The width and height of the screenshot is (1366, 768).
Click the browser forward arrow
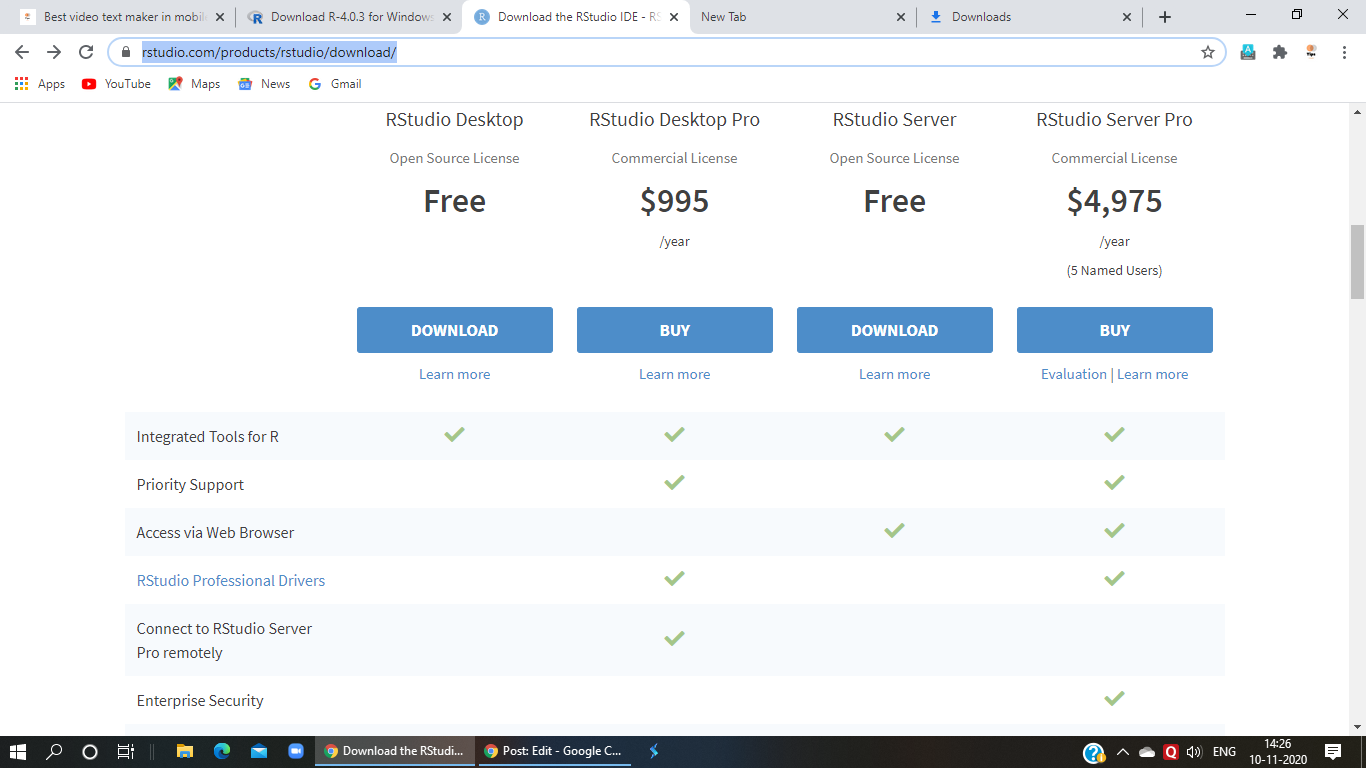[54, 52]
